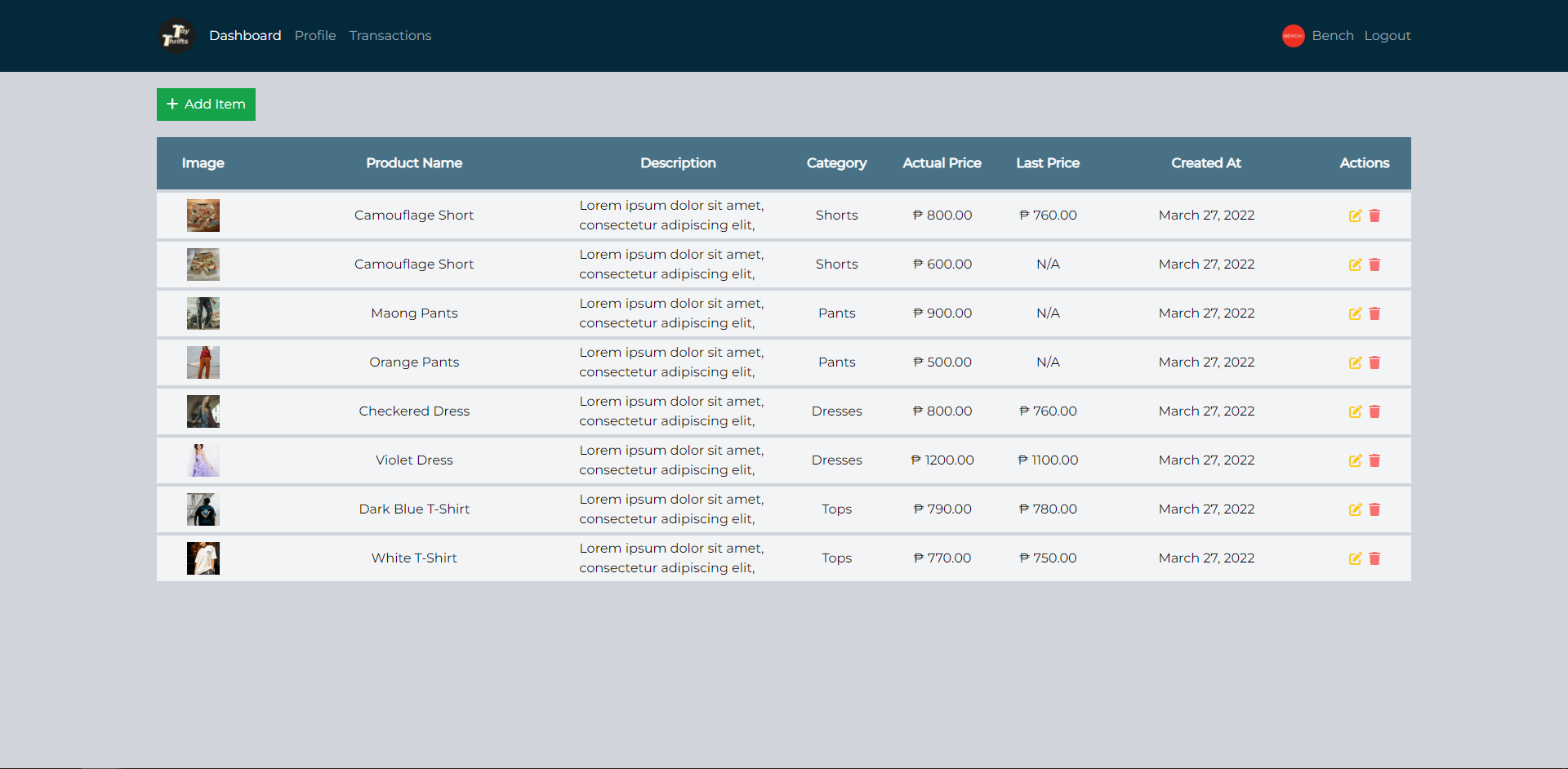The image size is (1568, 769).
Task: Click the ₱ 770.00 actual price cell
Action: click(x=942, y=558)
